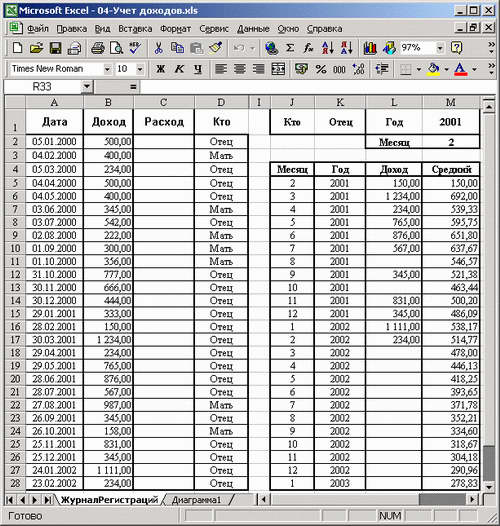The width and height of the screenshot is (500, 526).
Task: Open the Правка menu
Action: 71,29
